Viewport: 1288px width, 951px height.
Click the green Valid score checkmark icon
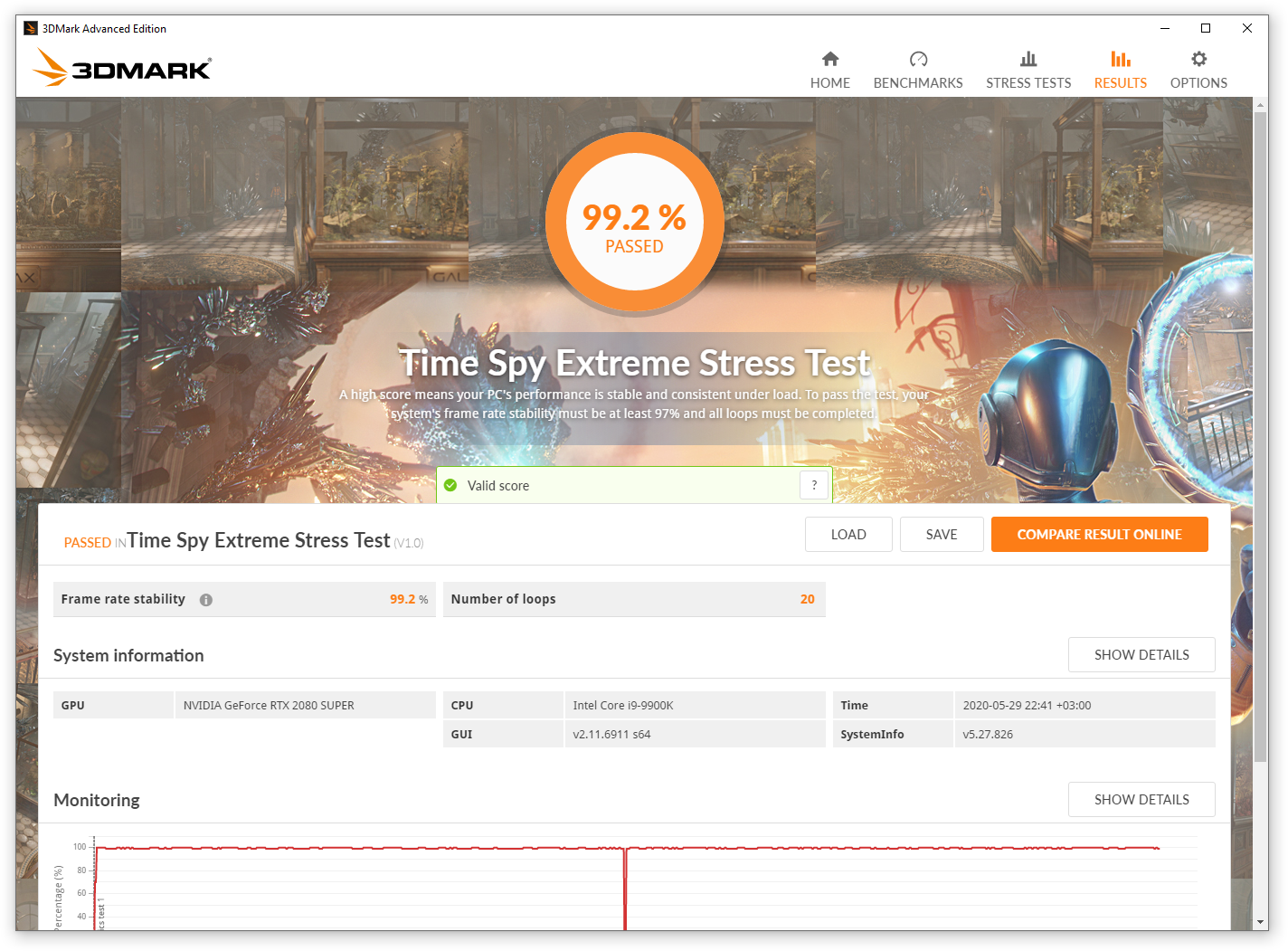(450, 486)
